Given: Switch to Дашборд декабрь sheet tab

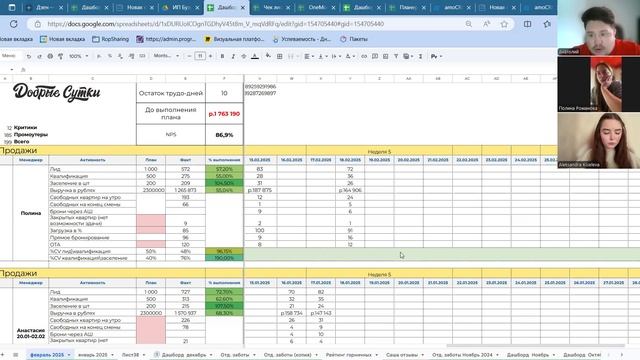Looking at the screenshot, I should [x=183, y=355].
